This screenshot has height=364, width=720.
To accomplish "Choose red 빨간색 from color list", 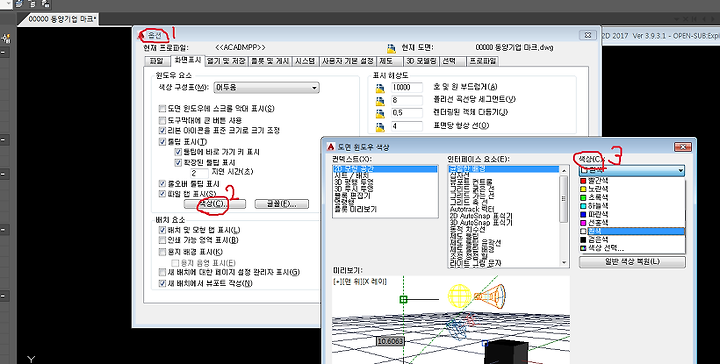I will [x=632, y=180].
